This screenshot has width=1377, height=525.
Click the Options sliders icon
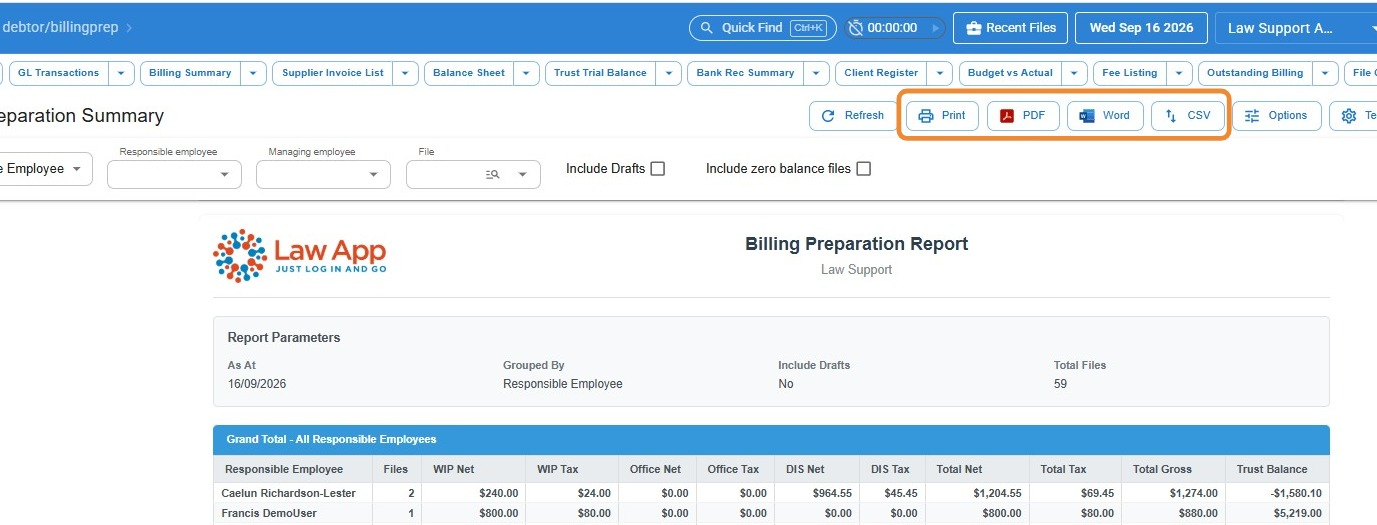coord(1252,116)
